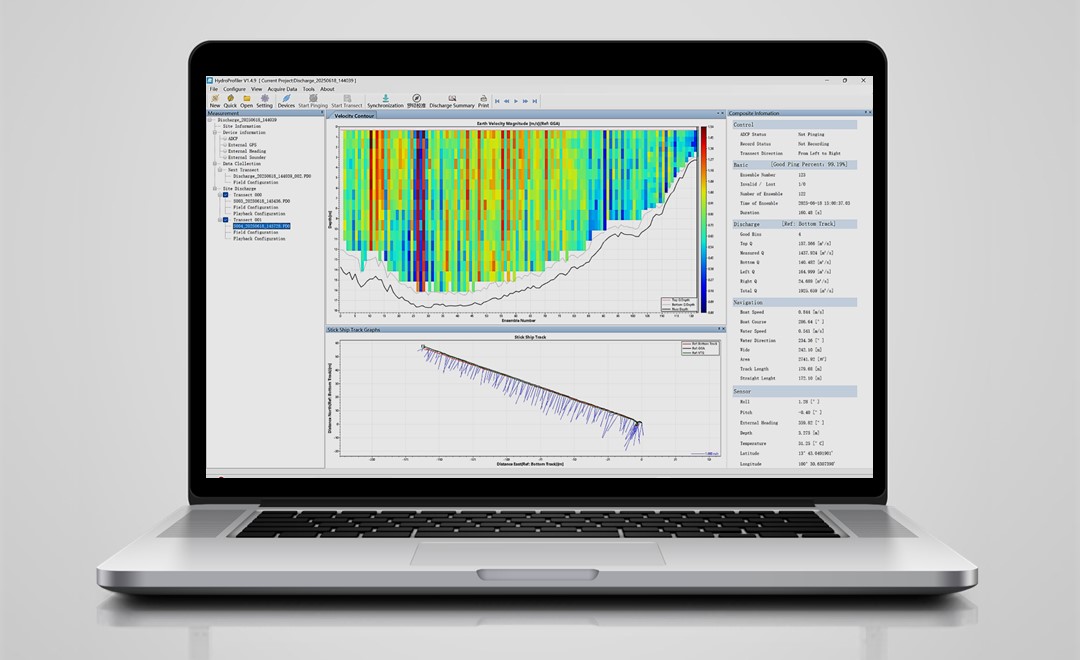This screenshot has height=660, width=1080.
Task: Click the Print toolbar icon
Action: (484, 99)
